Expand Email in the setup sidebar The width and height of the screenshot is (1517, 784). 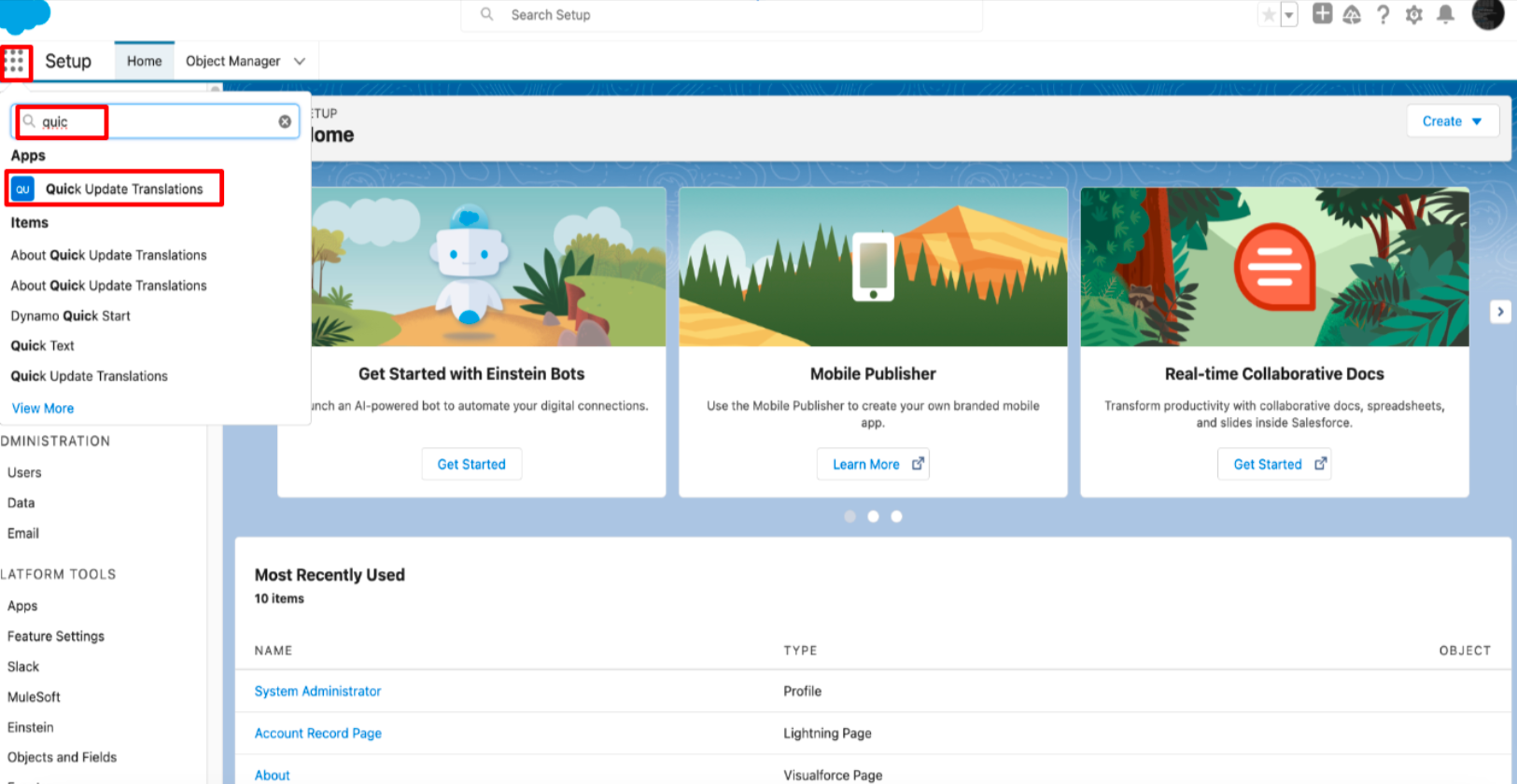pyautogui.click(x=23, y=533)
